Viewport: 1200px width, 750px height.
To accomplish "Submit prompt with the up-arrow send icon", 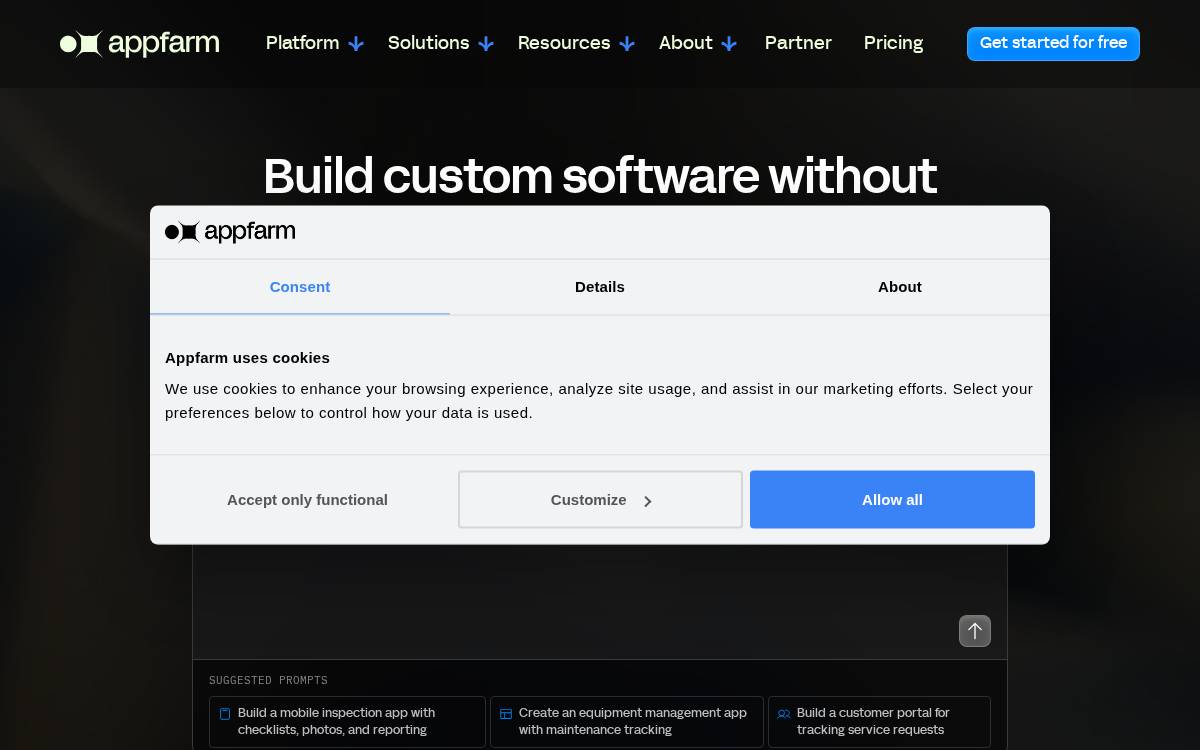I will (x=975, y=631).
